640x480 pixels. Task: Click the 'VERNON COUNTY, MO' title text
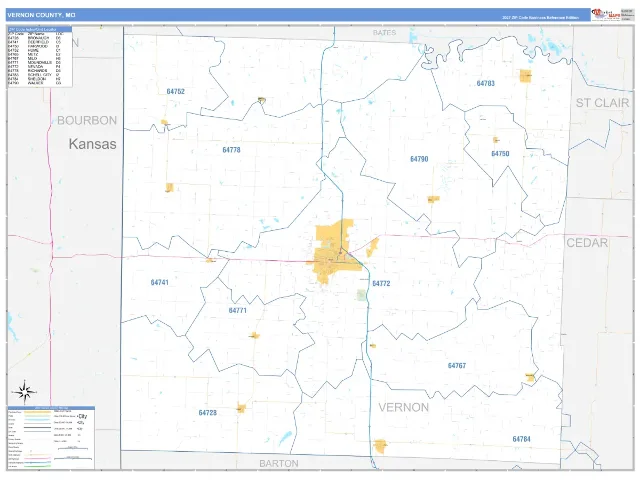(41, 15)
